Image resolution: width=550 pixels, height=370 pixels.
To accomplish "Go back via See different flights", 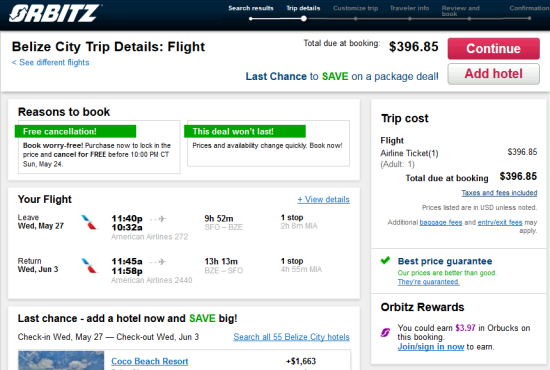I will click(51, 62).
